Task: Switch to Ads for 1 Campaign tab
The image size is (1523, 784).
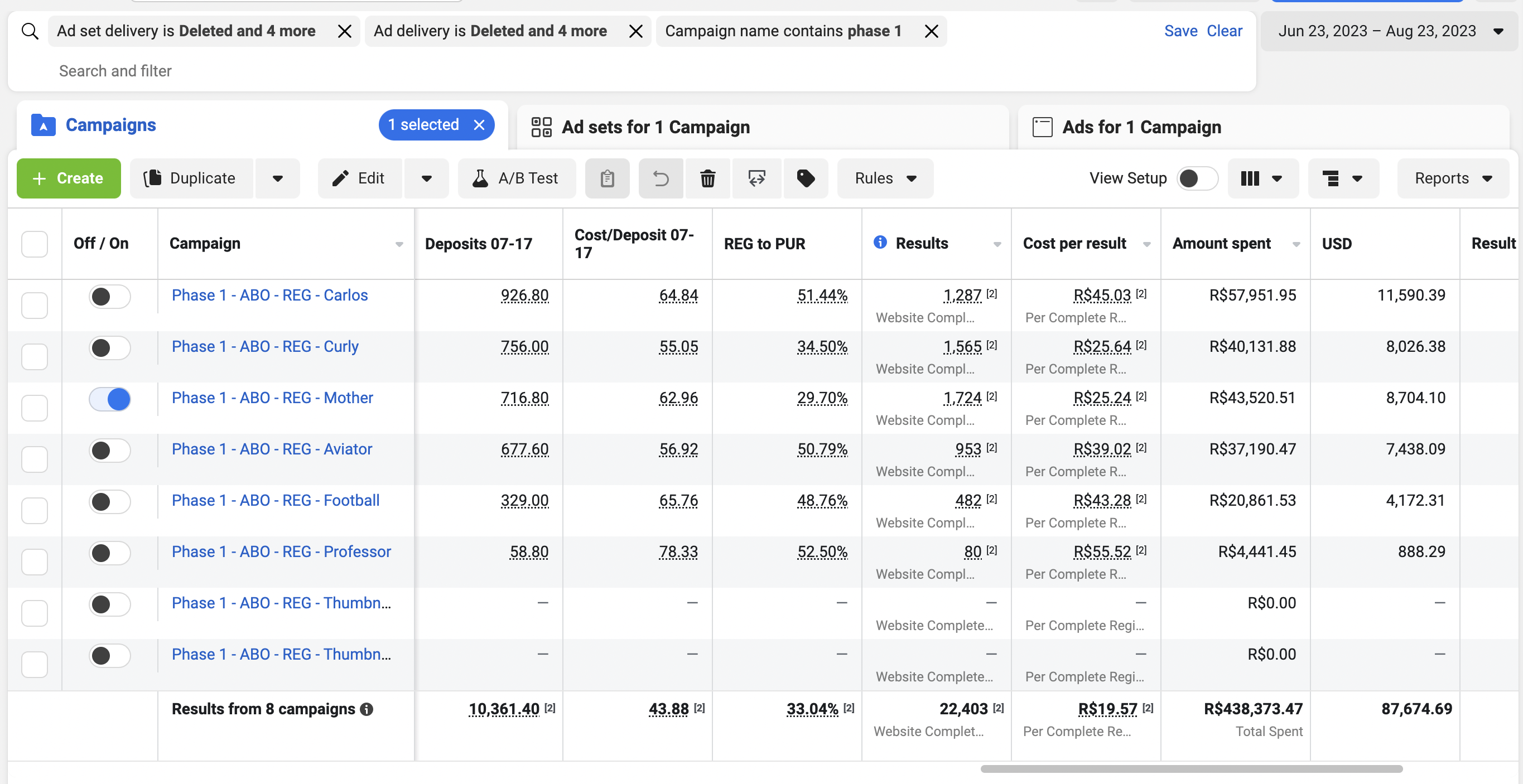Action: tap(1141, 127)
